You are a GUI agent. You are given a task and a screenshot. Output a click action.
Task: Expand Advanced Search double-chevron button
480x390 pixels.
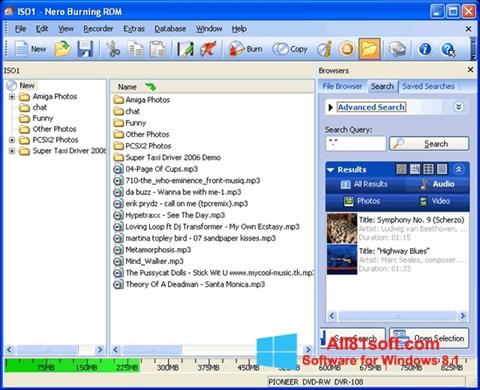pos(459,107)
